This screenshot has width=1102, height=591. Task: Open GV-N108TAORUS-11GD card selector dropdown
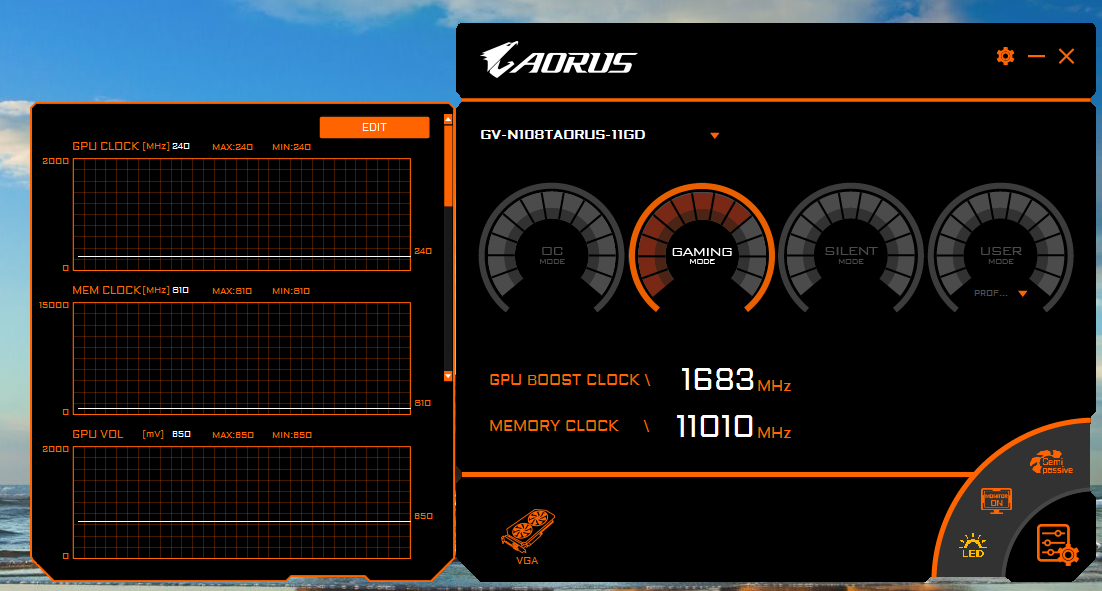714,136
